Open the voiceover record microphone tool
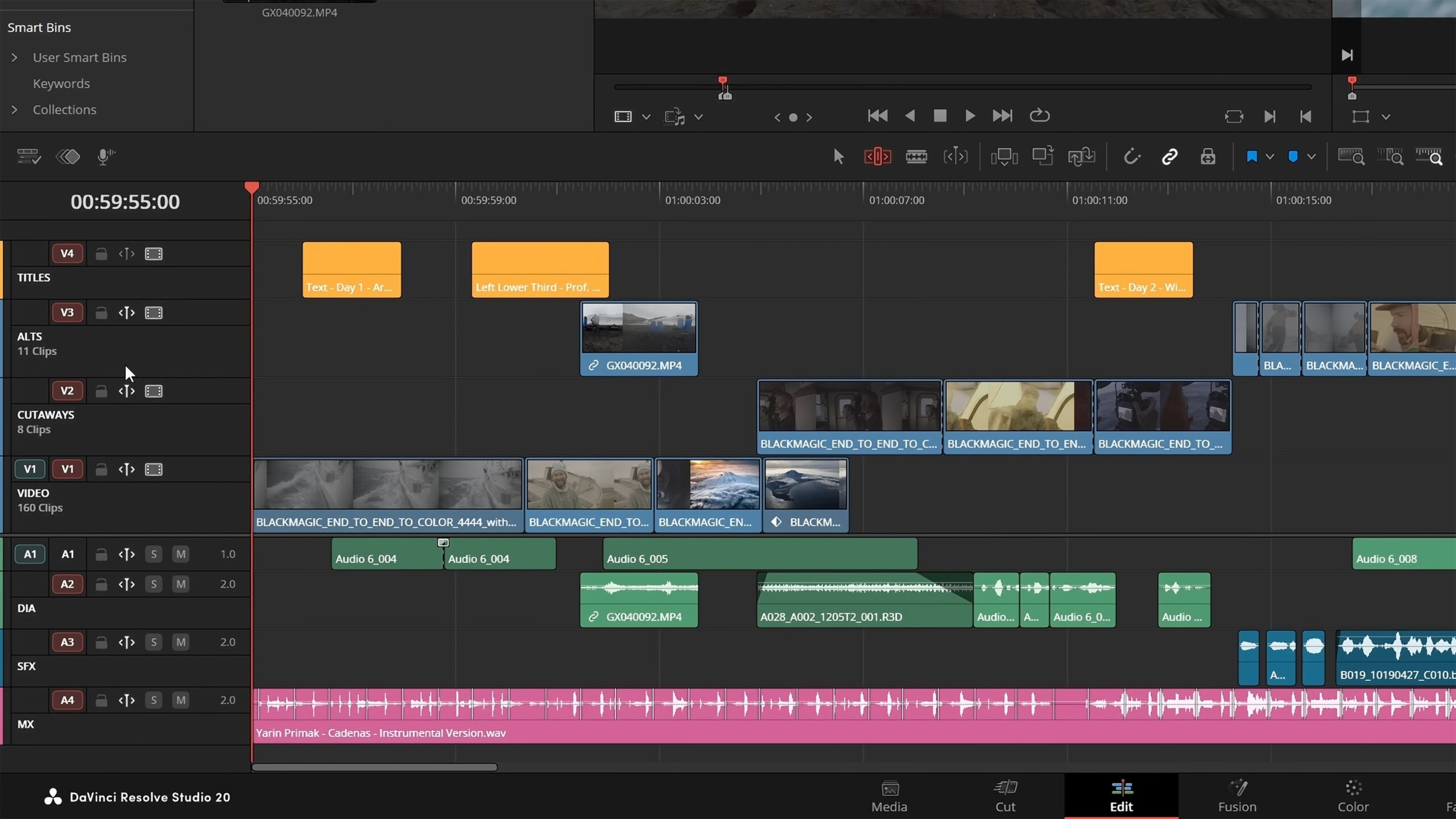 coord(104,156)
